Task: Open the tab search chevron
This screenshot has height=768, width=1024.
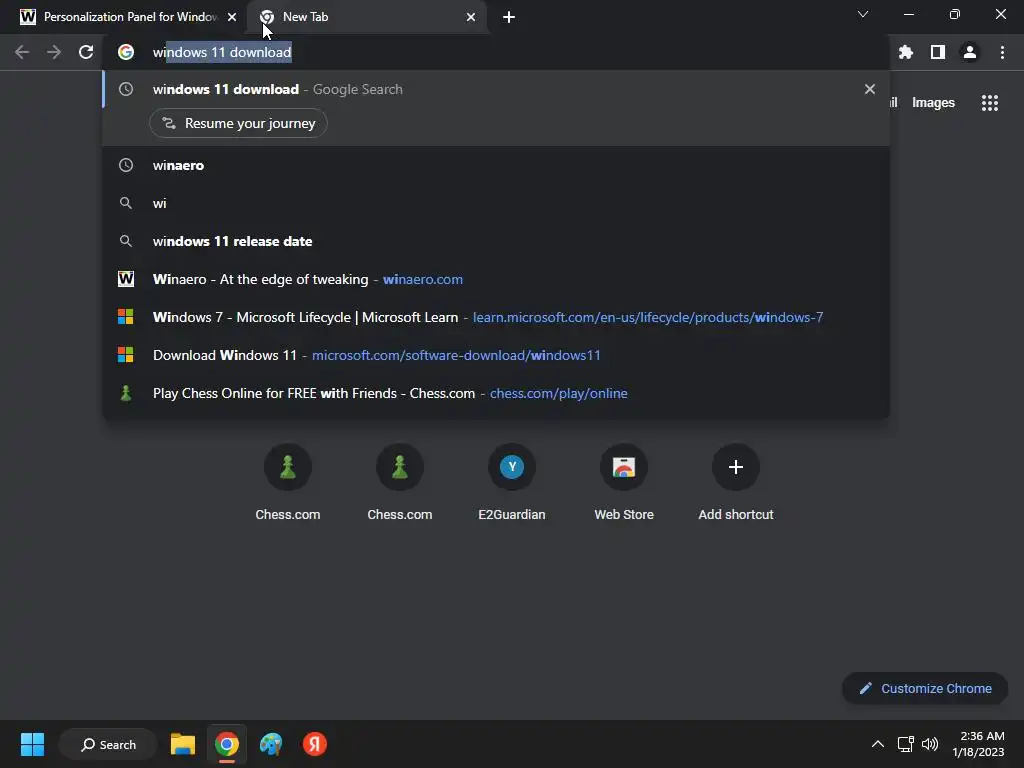Action: pyautogui.click(x=863, y=14)
